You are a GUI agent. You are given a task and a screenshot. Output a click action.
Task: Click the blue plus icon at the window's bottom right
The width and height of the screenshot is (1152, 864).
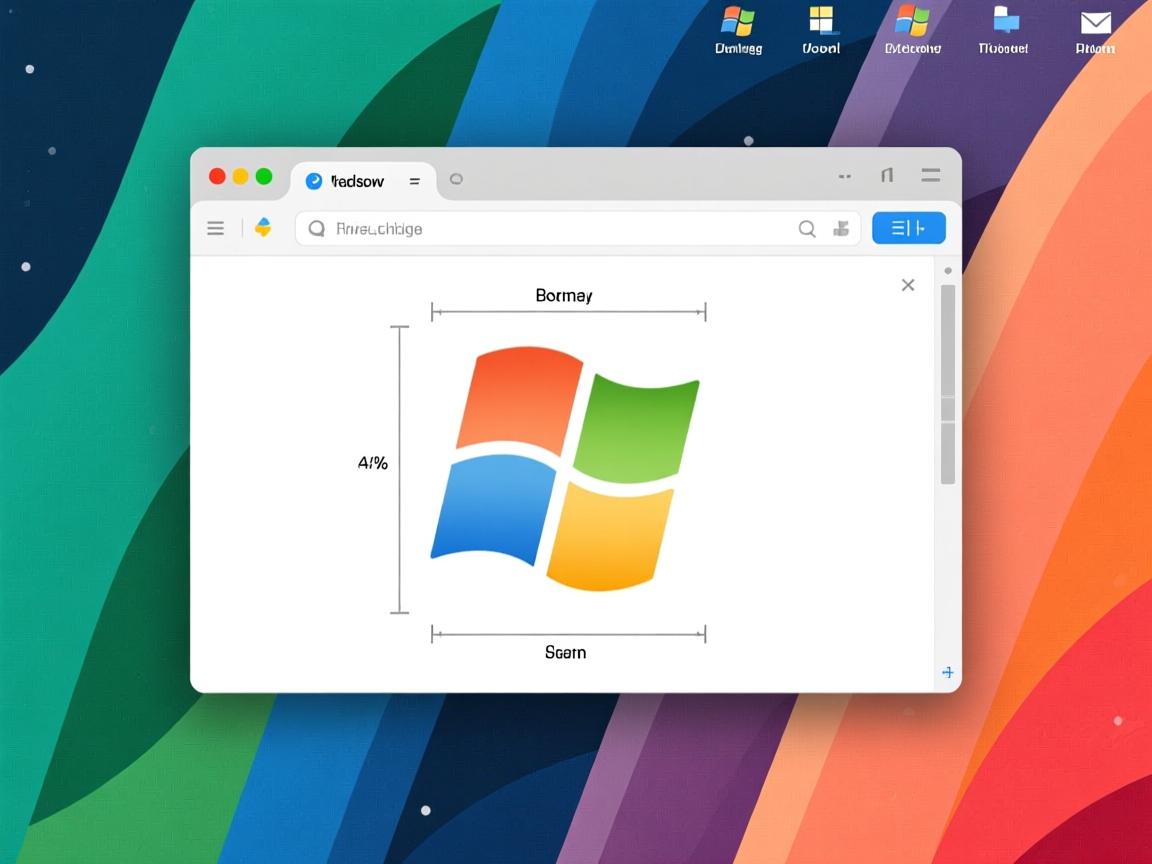click(x=947, y=673)
